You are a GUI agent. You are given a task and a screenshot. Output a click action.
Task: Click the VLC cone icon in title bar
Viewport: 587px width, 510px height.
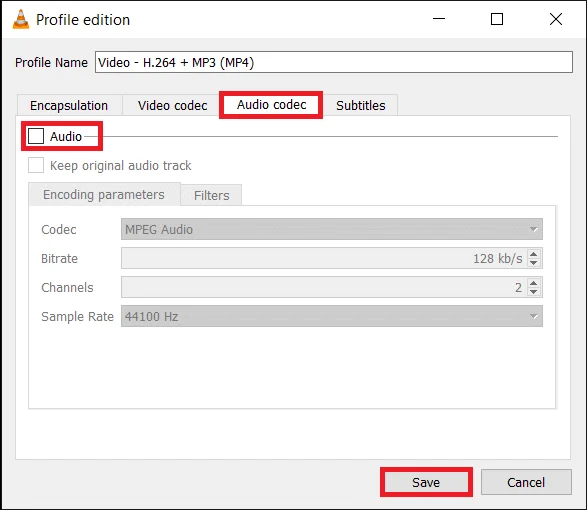(x=21, y=19)
